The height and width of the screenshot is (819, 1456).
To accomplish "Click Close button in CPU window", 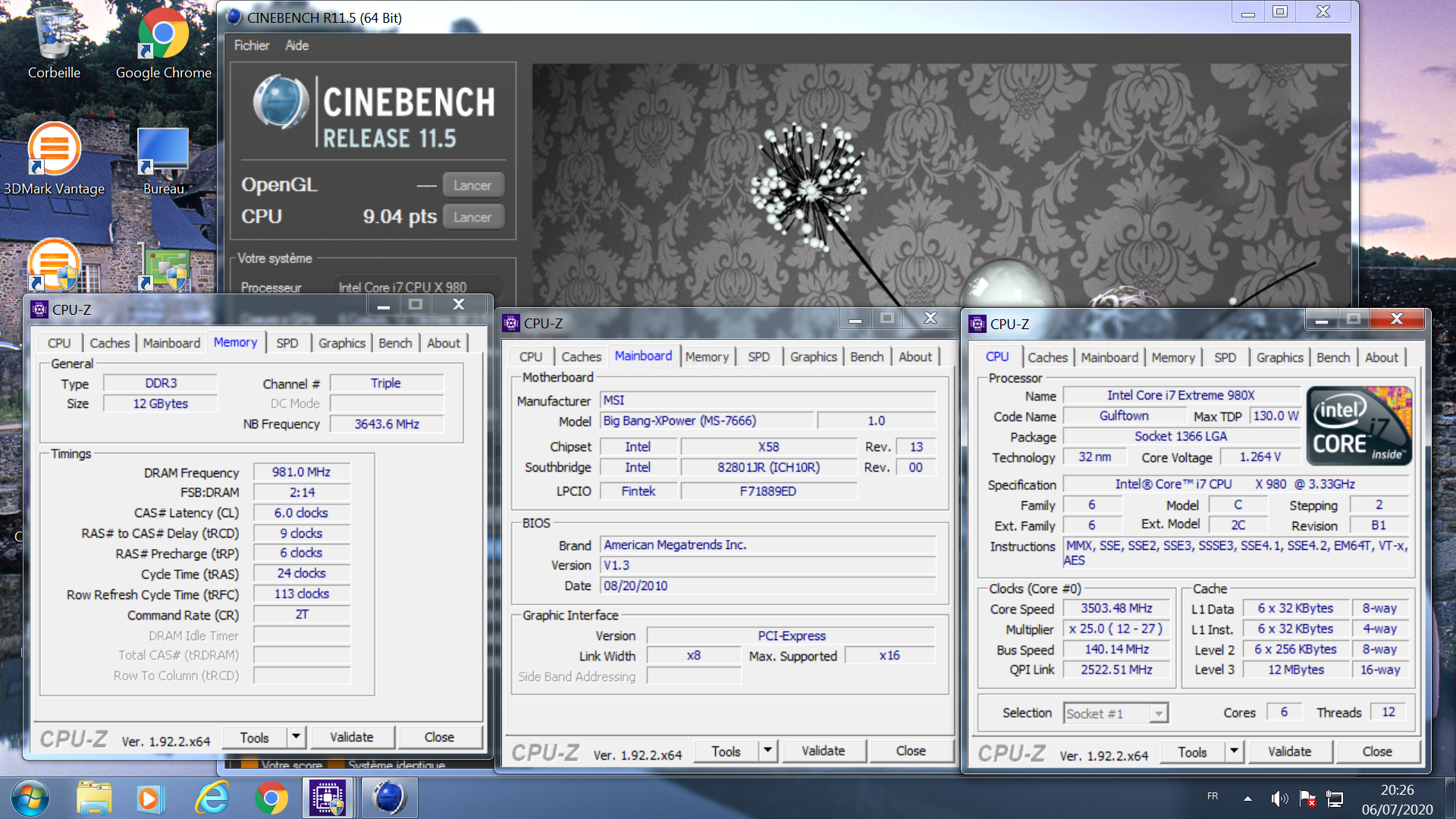I will coord(1377,752).
